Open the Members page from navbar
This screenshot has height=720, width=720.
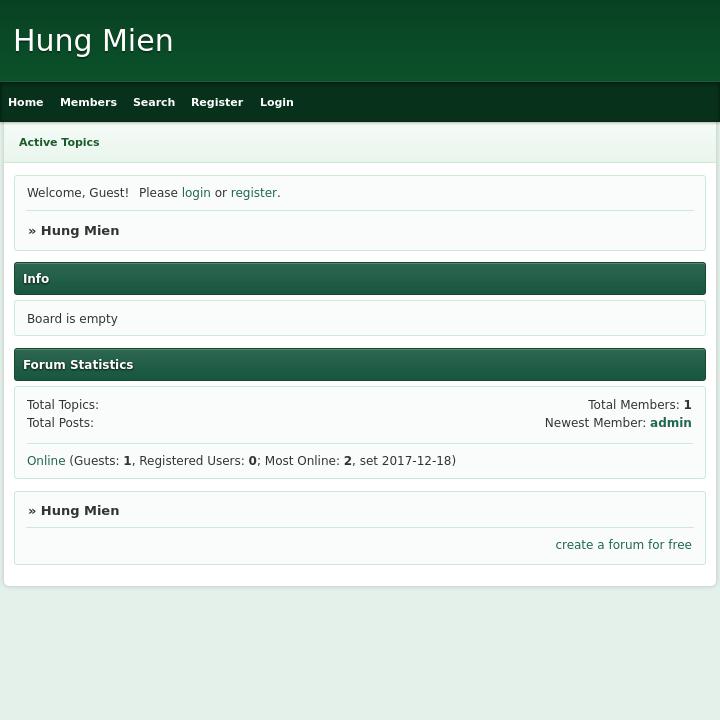pos(88,102)
